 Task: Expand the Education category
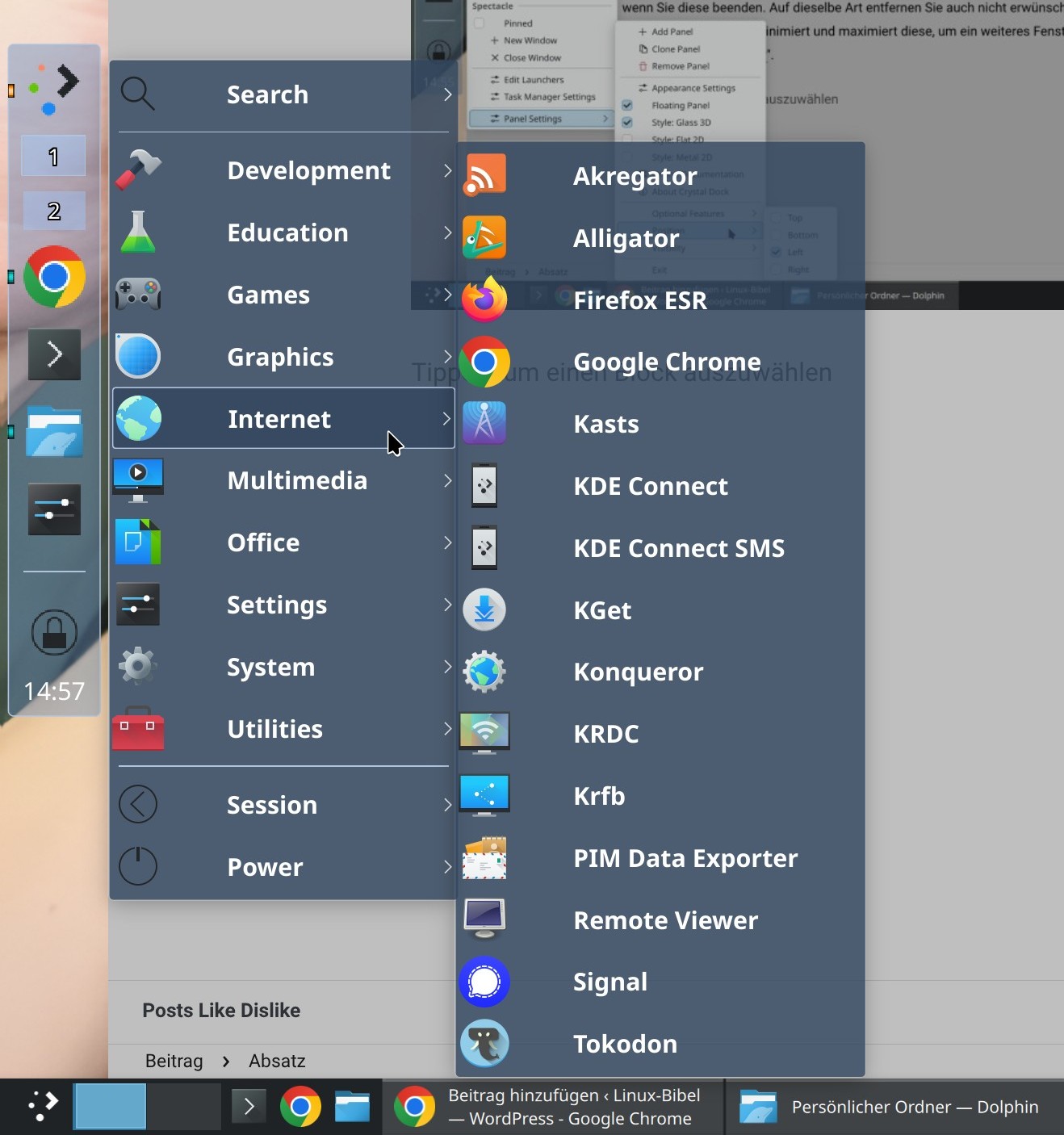(x=283, y=232)
